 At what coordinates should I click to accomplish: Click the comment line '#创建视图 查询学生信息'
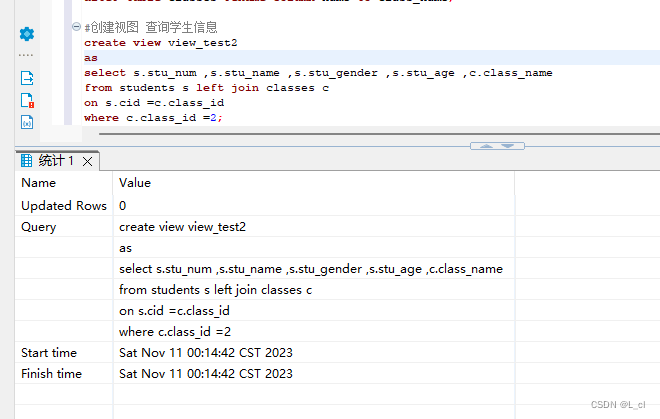pyautogui.click(x=151, y=27)
